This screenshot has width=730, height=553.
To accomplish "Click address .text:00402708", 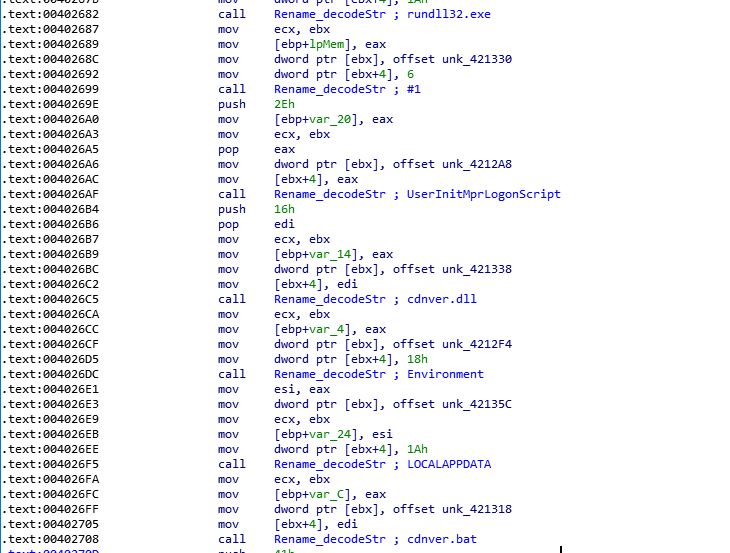I will (50, 539).
